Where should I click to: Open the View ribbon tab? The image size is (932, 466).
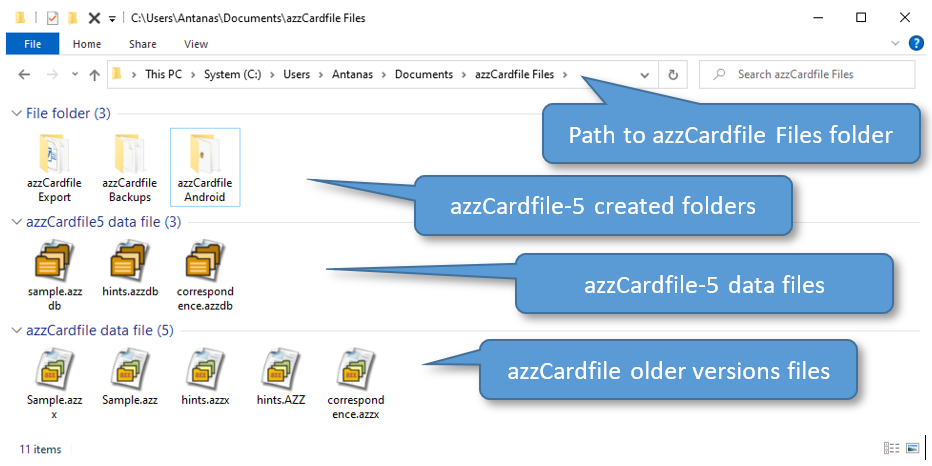tap(196, 44)
